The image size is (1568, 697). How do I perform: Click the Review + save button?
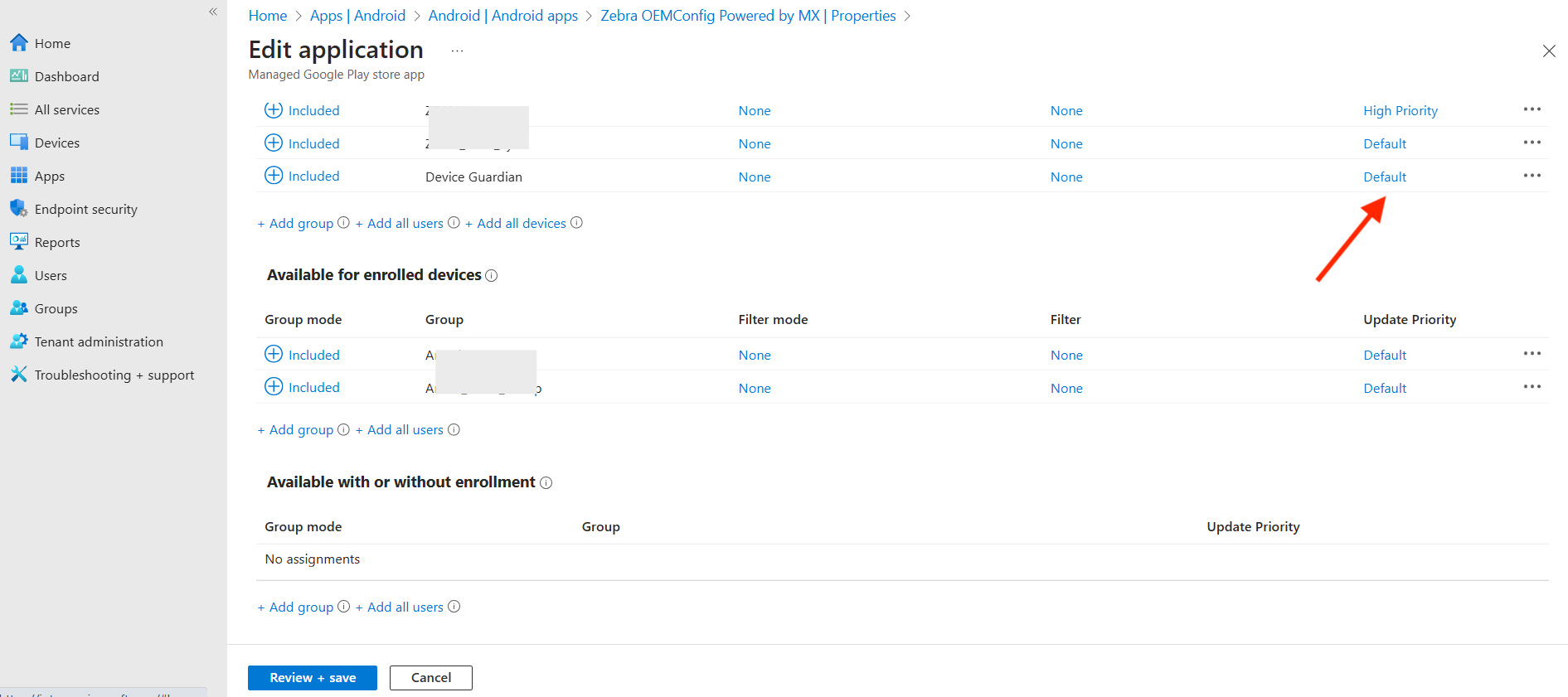tap(313, 678)
